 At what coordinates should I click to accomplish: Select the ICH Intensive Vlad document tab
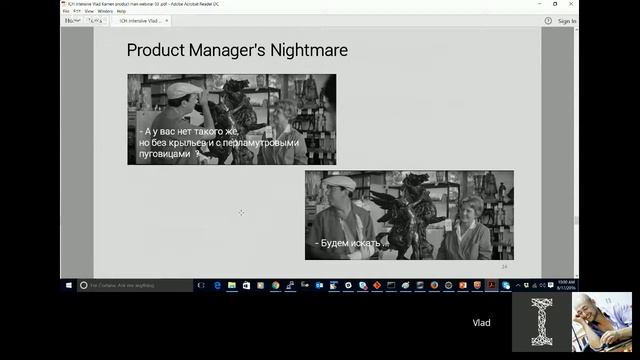pyautogui.click(x=140, y=21)
